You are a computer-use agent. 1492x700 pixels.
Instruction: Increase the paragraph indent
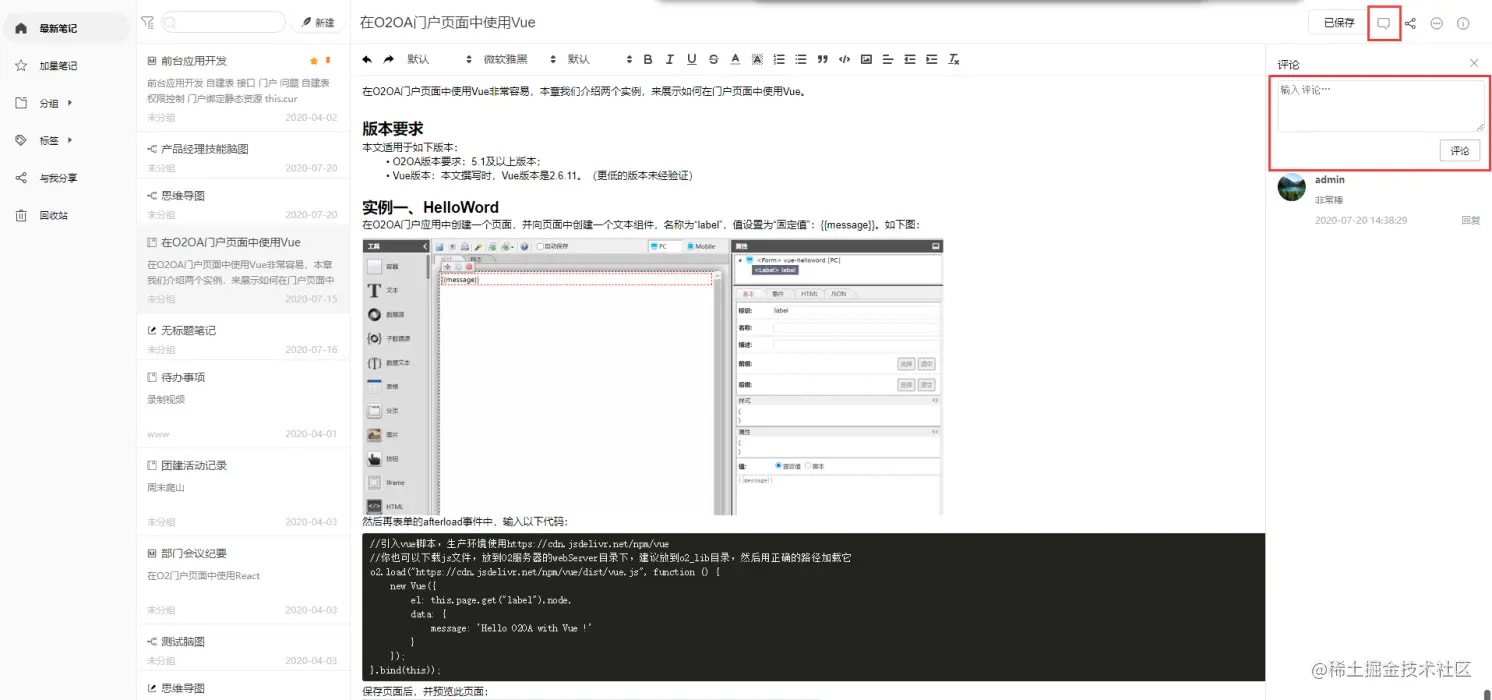pos(932,59)
